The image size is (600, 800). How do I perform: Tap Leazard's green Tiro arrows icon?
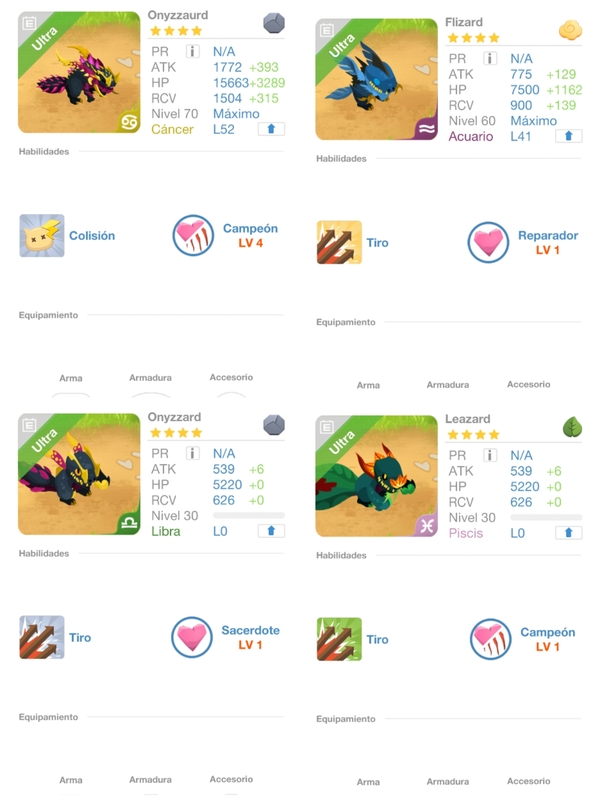point(339,639)
